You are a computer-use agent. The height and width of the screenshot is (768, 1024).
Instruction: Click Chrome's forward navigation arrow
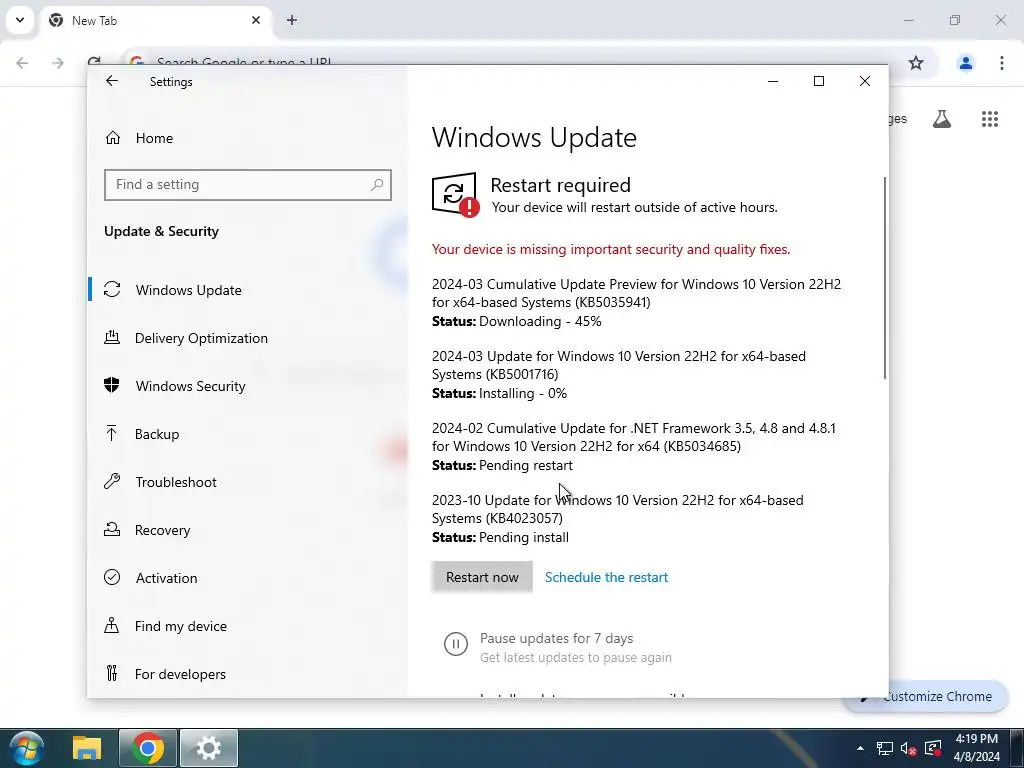click(57, 63)
